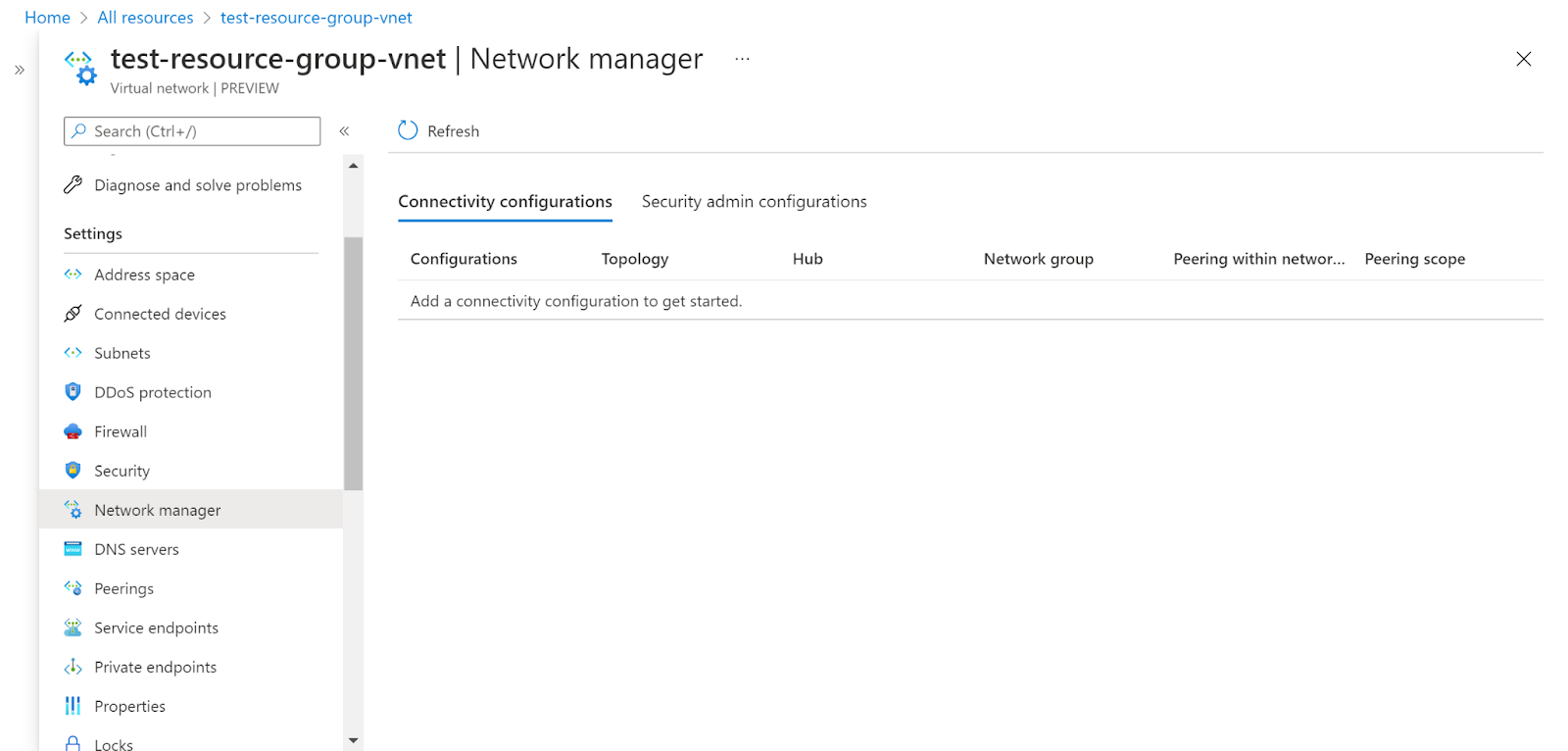1568x751 pixels.
Task: Open the more options ellipsis menu
Action: 742,59
